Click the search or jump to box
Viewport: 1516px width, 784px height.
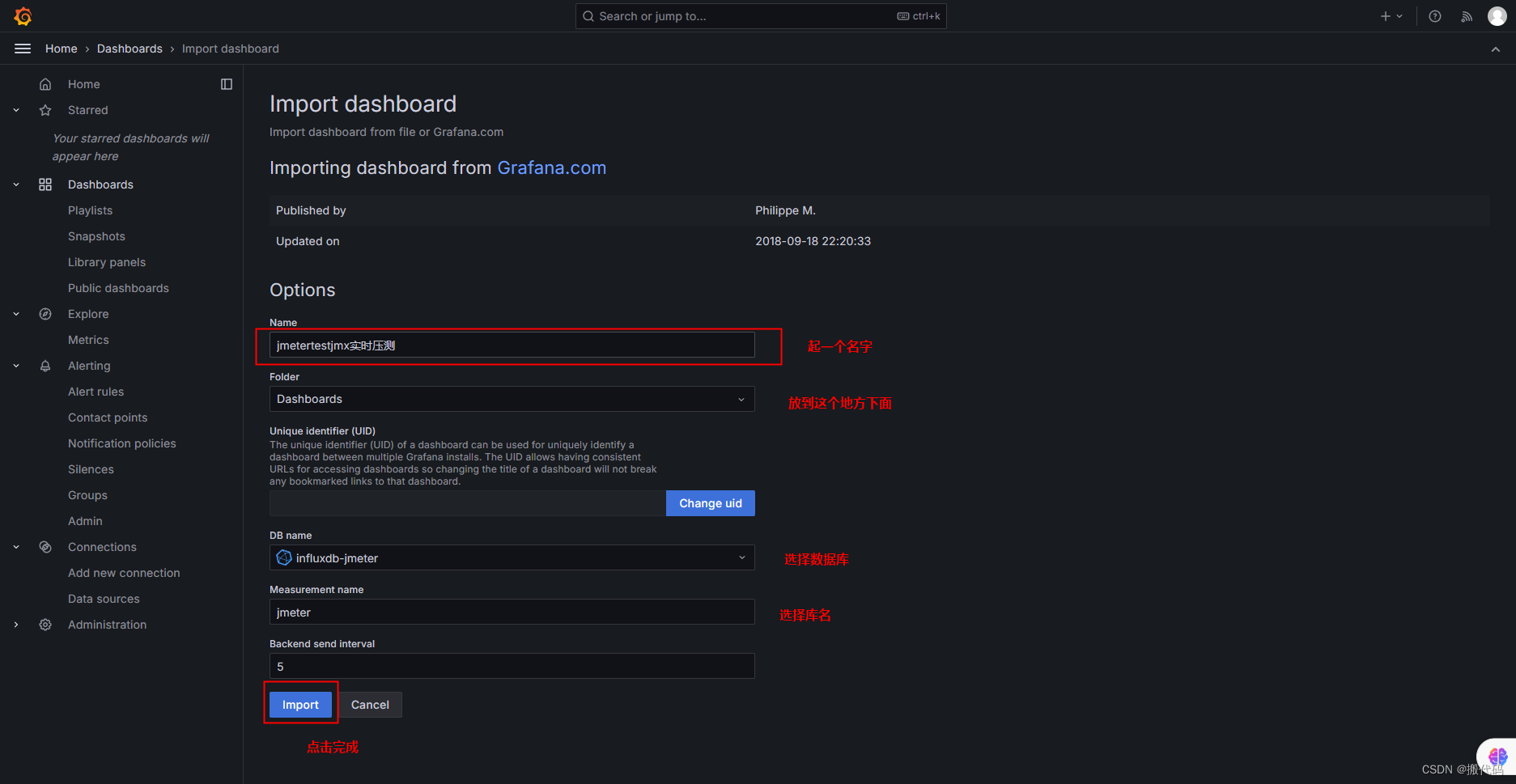(x=761, y=16)
